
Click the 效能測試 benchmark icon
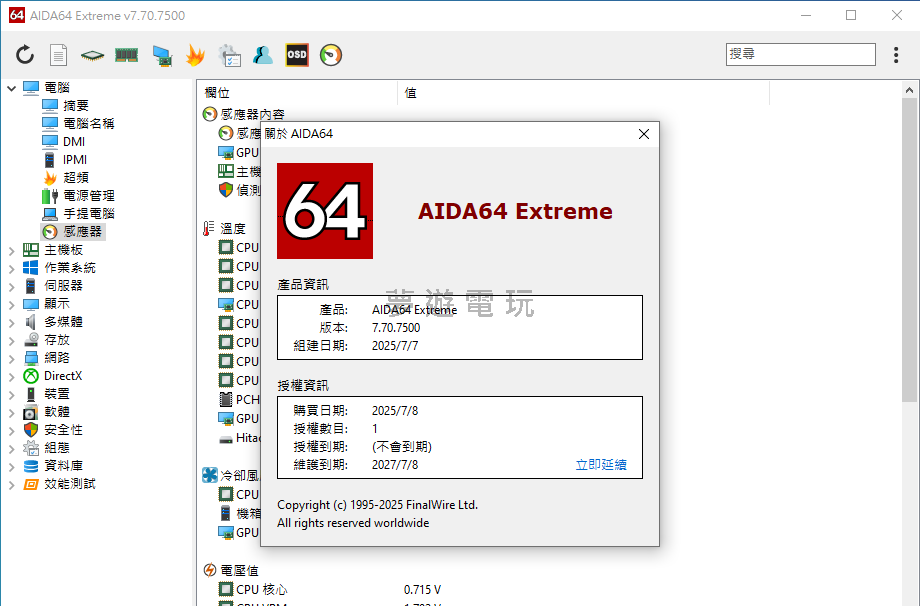31,484
